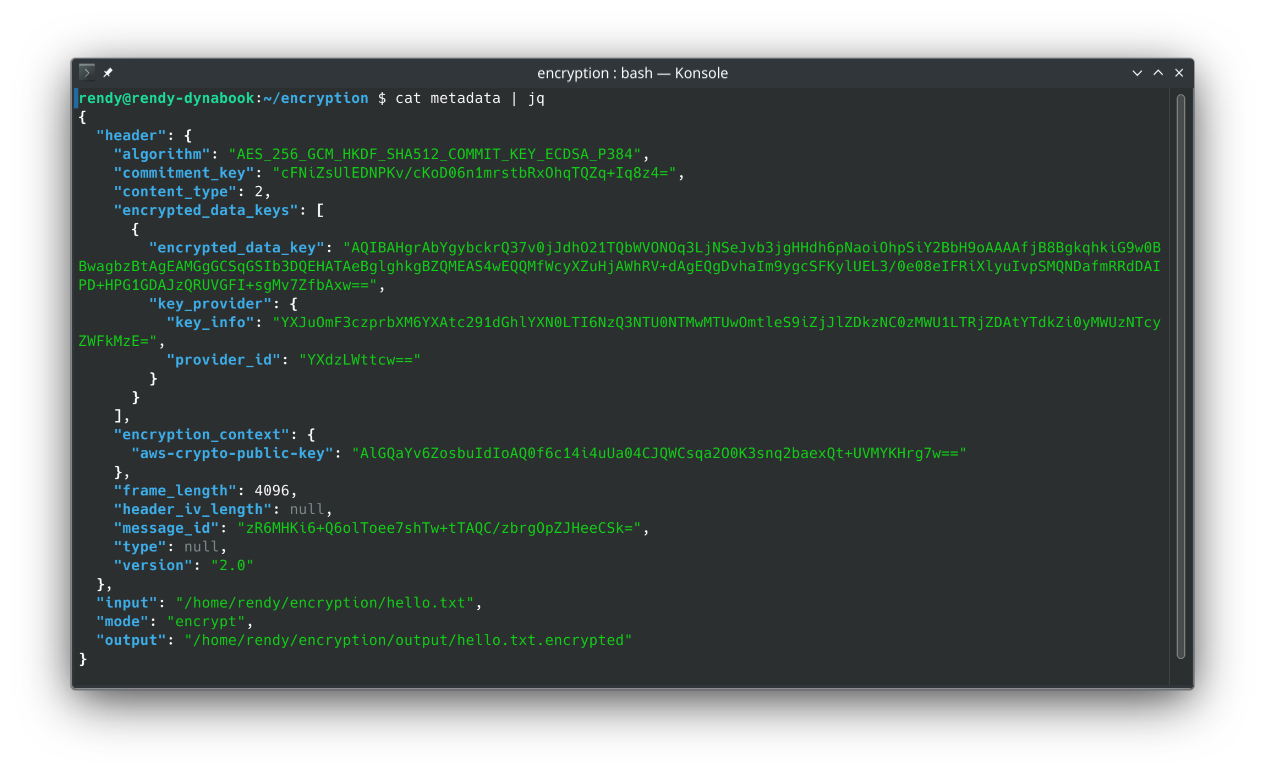Click the command 'cat metadata | jq'
The height and width of the screenshot is (773, 1265).
[470, 98]
